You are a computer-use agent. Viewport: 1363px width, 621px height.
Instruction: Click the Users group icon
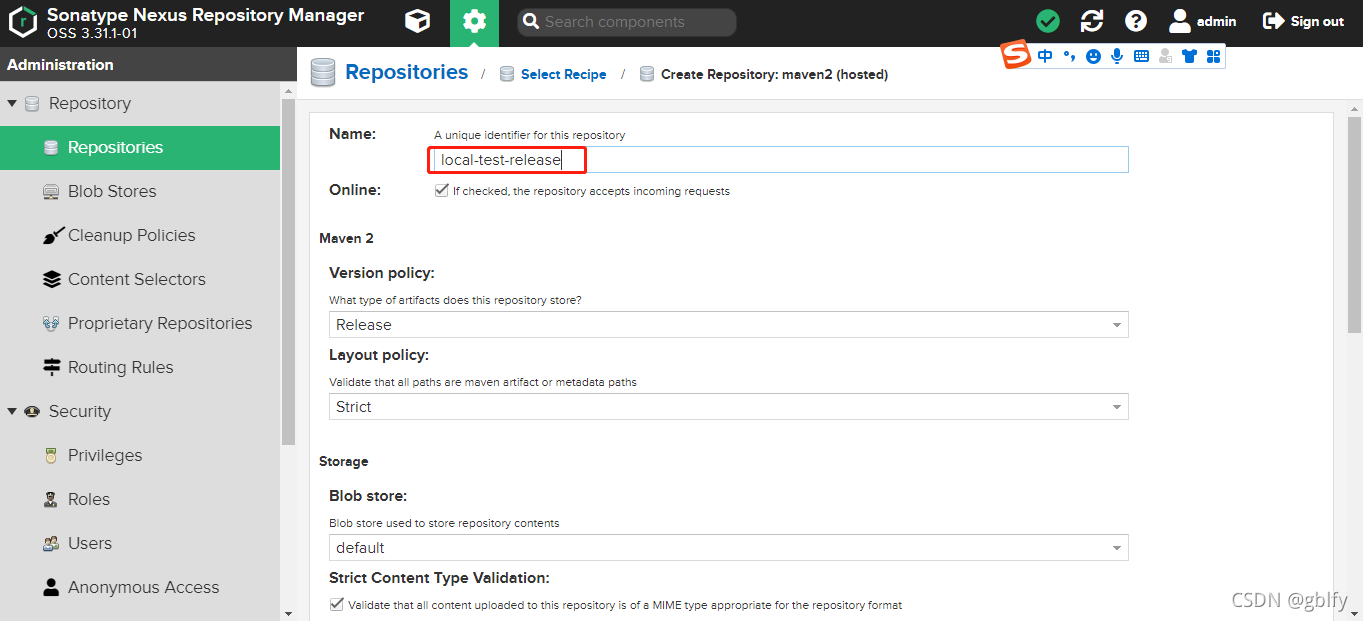point(51,543)
